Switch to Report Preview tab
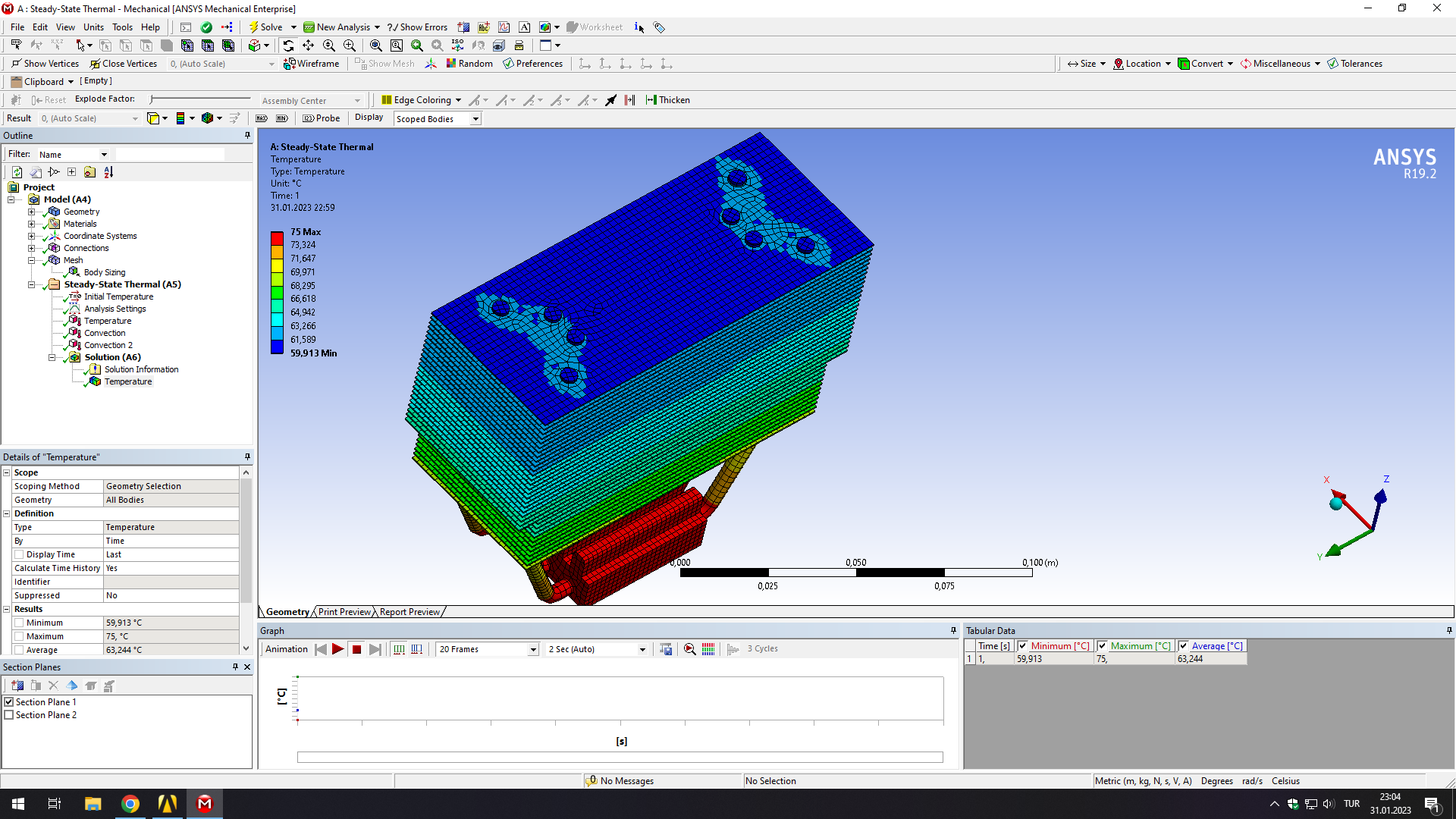The image size is (1456, 819). pyautogui.click(x=409, y=612)
